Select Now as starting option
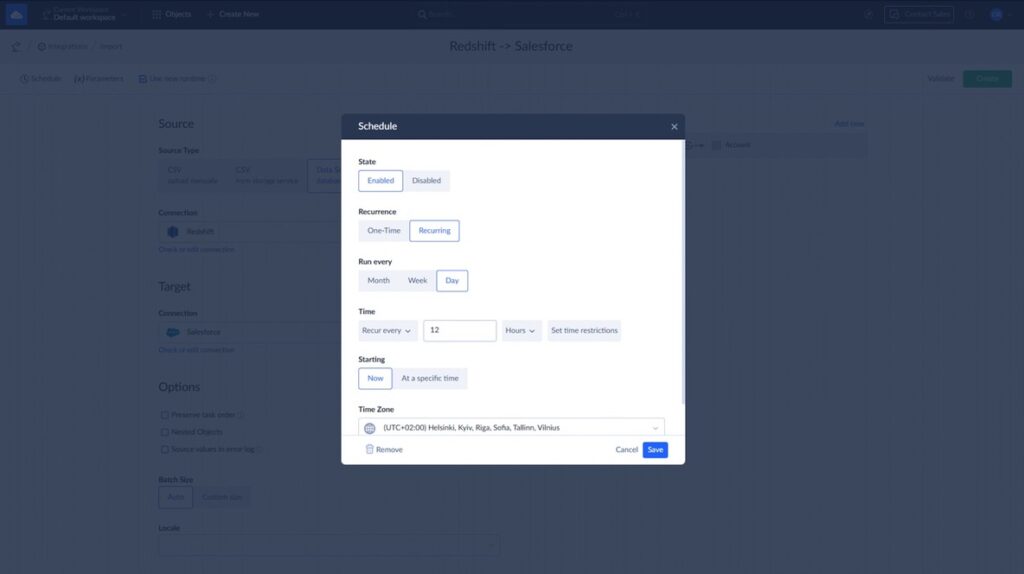 (x=375, y=379)
